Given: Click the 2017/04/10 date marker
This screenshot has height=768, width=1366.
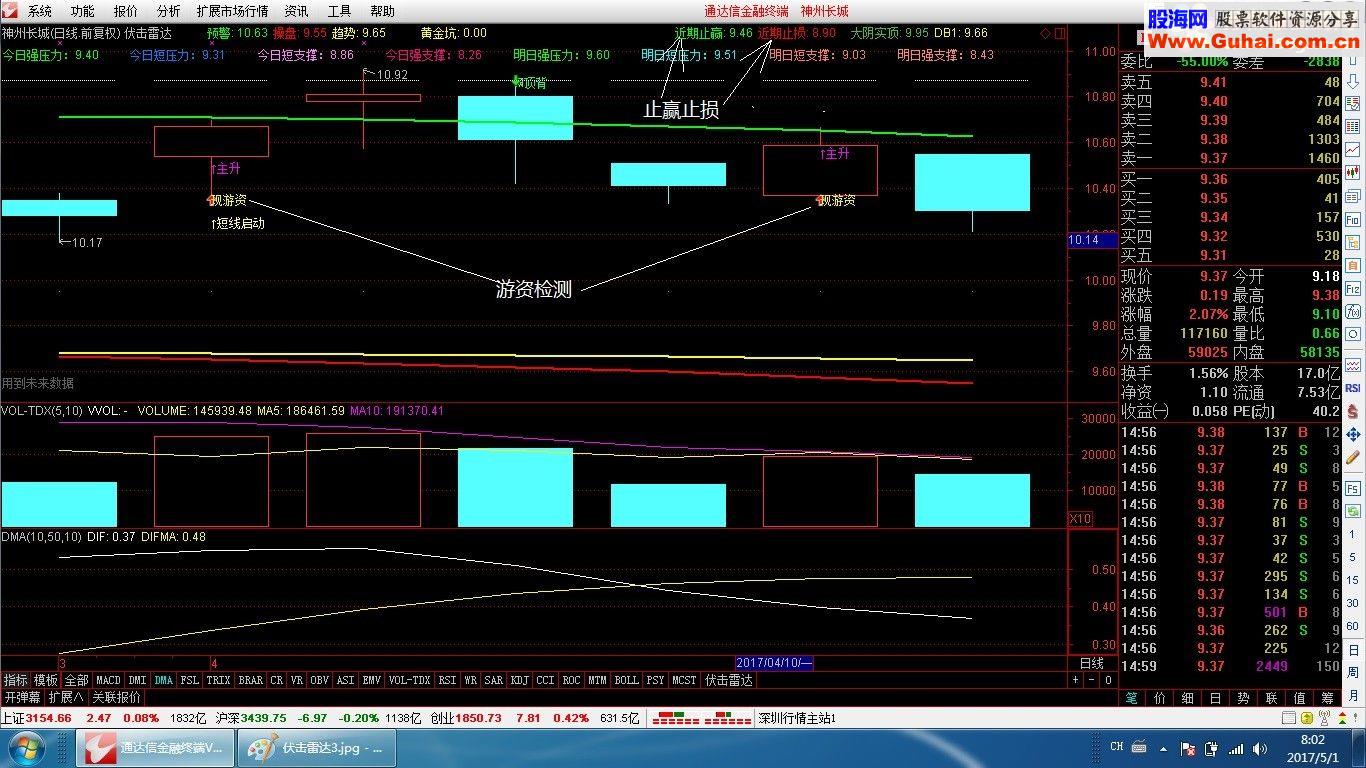Looking at the screenshot, I should tap(775, 663).
